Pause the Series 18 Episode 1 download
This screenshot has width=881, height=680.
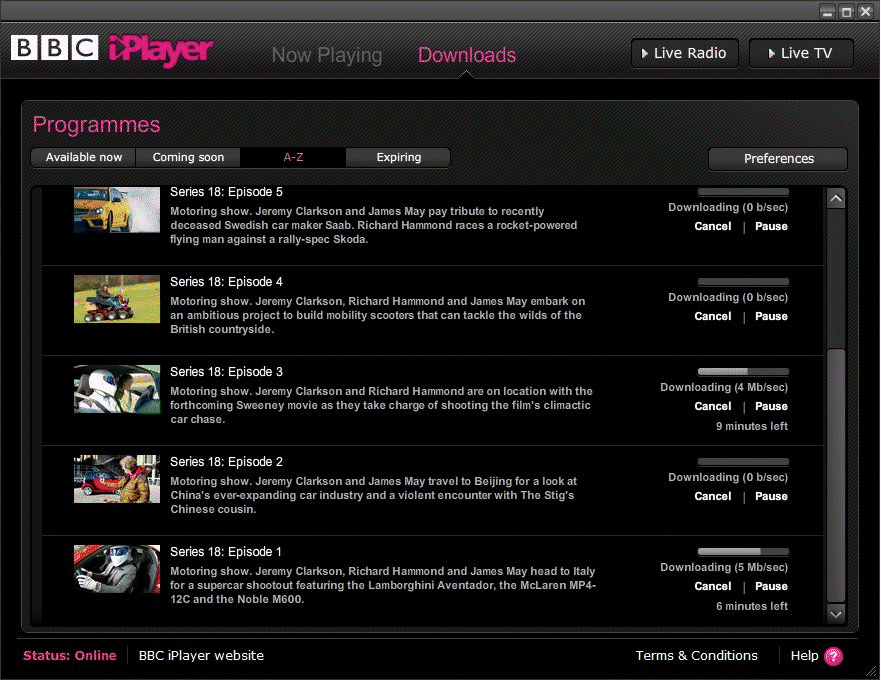[771, 587]
